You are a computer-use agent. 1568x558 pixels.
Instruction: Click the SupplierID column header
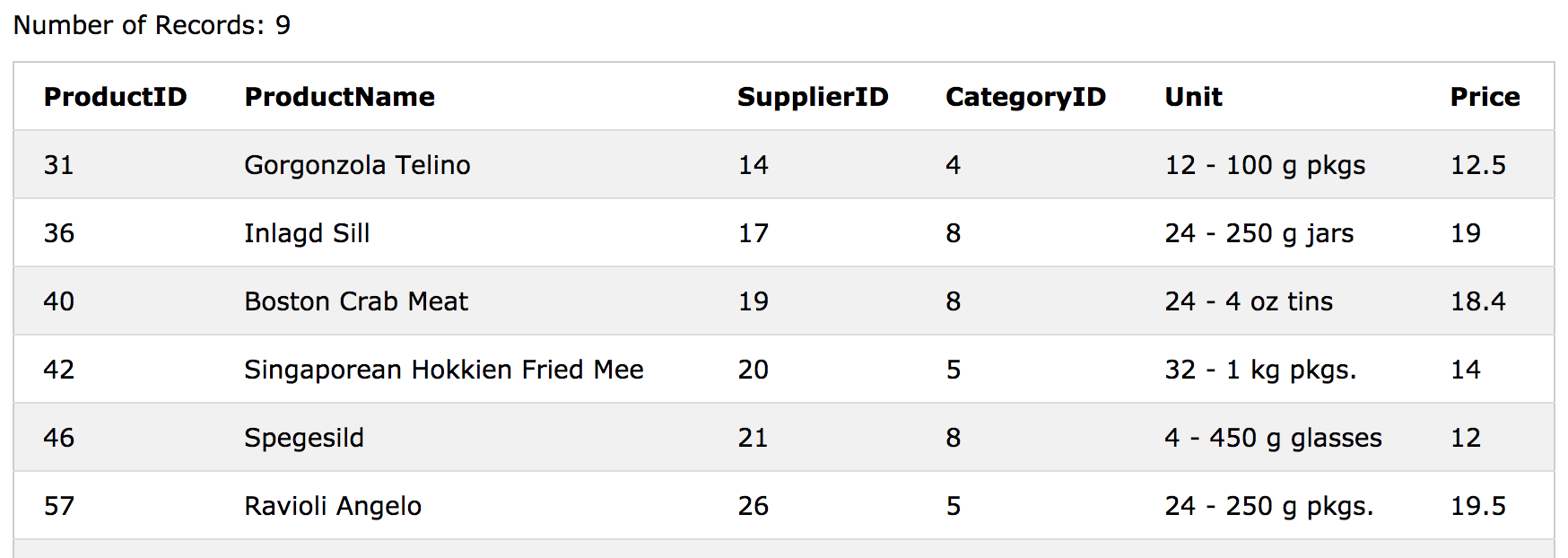click(x=813, y=97)
